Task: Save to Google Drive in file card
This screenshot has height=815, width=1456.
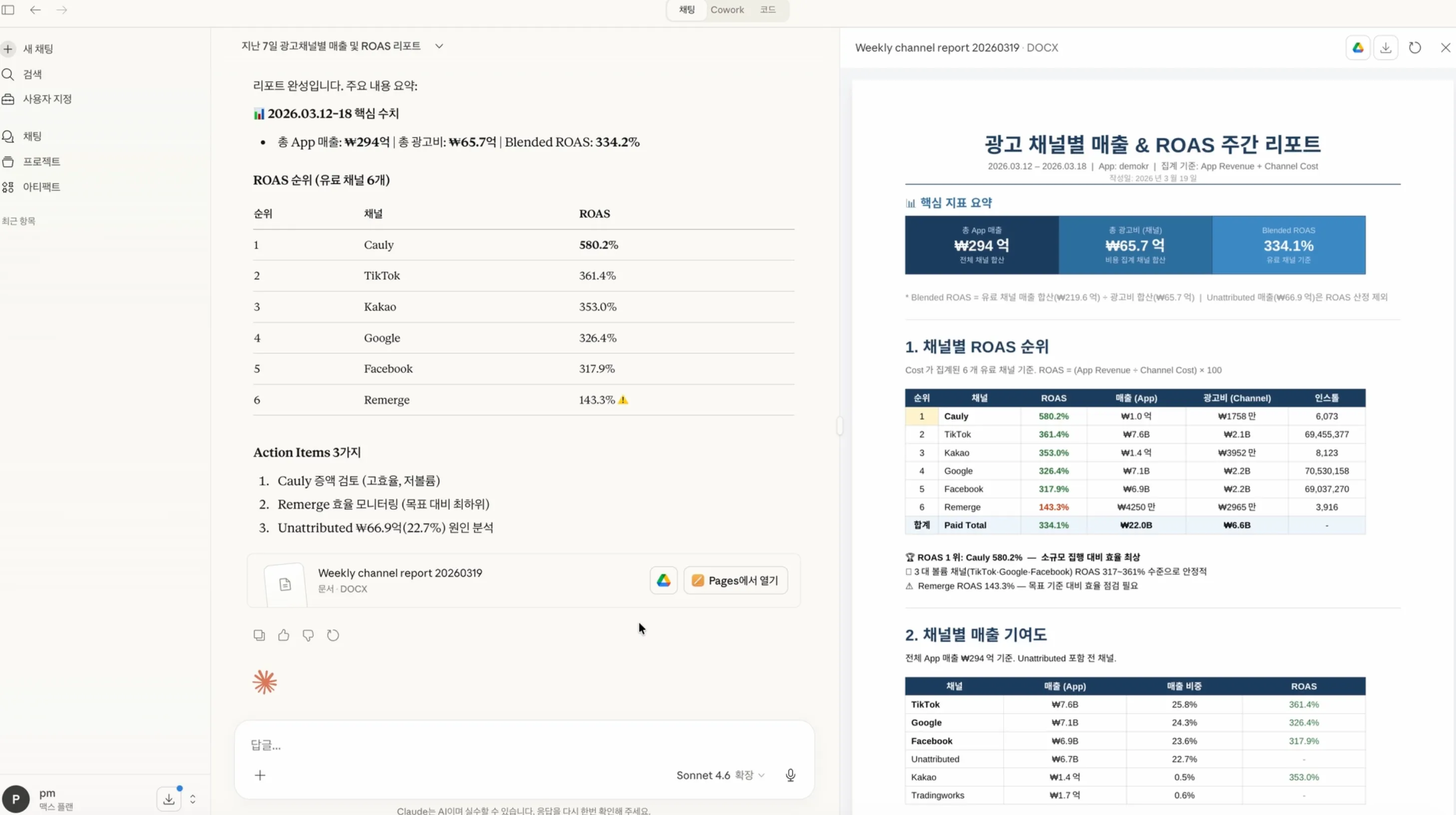Action: [664, 580]
